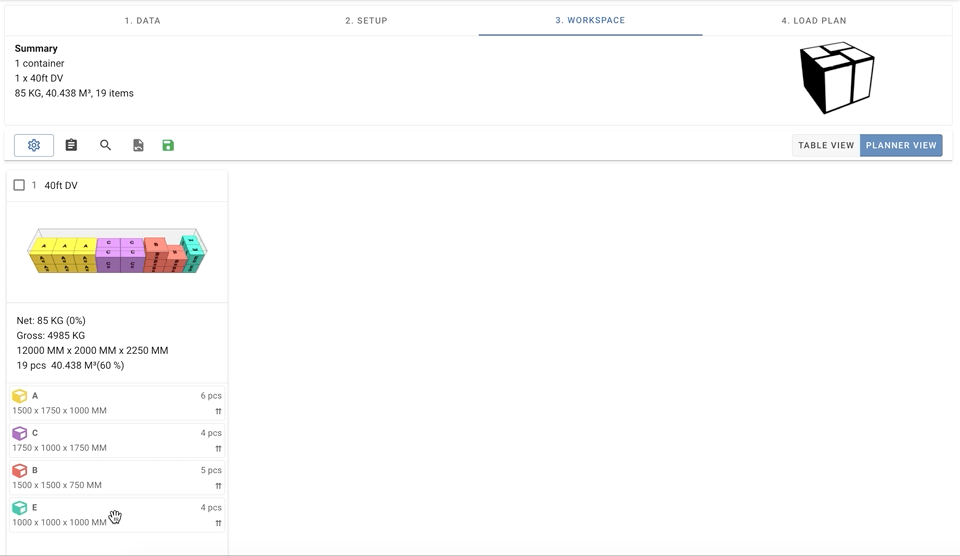Click the file restore icon
960x556 pixels.
(138, 145)
